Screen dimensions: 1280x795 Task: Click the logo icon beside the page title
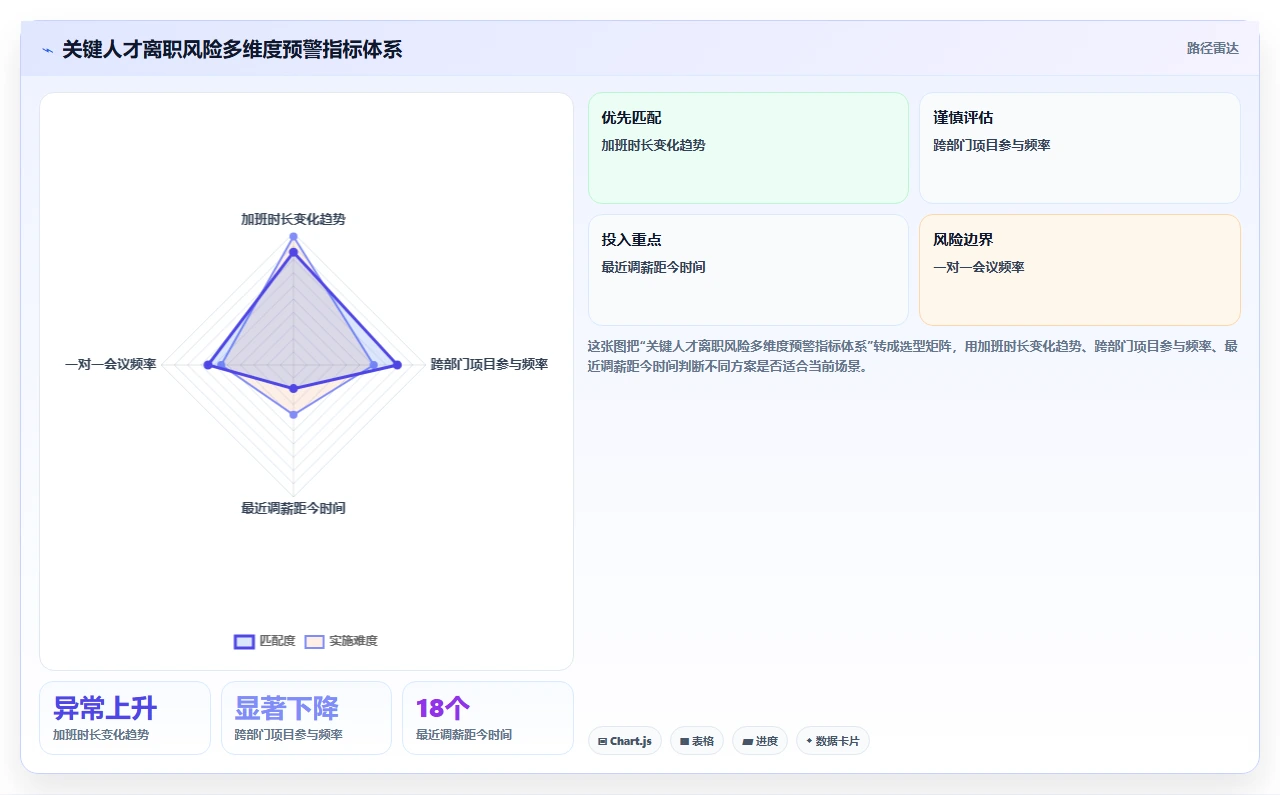48,50
